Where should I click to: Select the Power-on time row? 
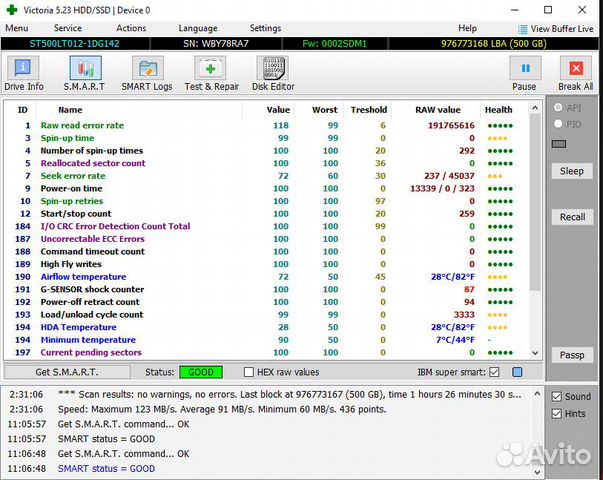coord(265,188)
